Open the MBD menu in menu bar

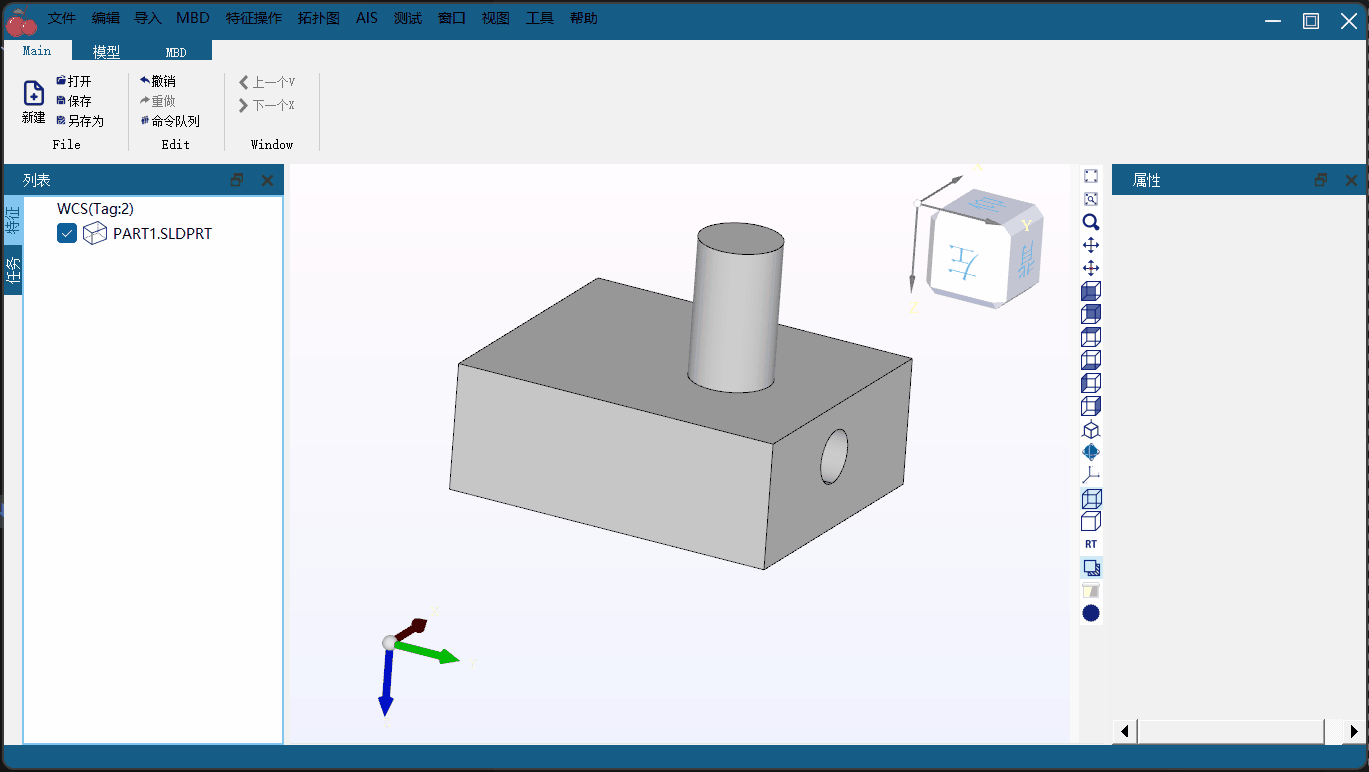click(x=193, y=18)
